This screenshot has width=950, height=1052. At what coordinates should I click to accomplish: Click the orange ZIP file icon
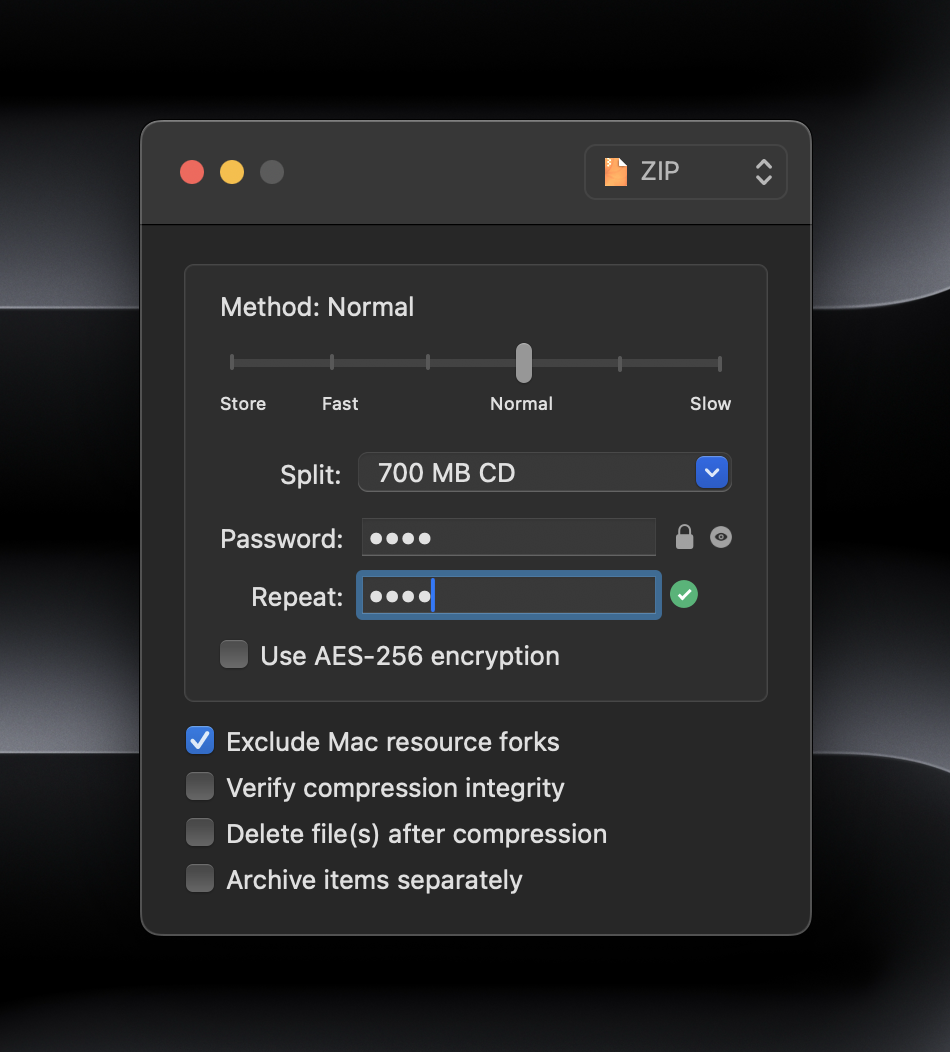pyautogui.click(x=616, y=172)
